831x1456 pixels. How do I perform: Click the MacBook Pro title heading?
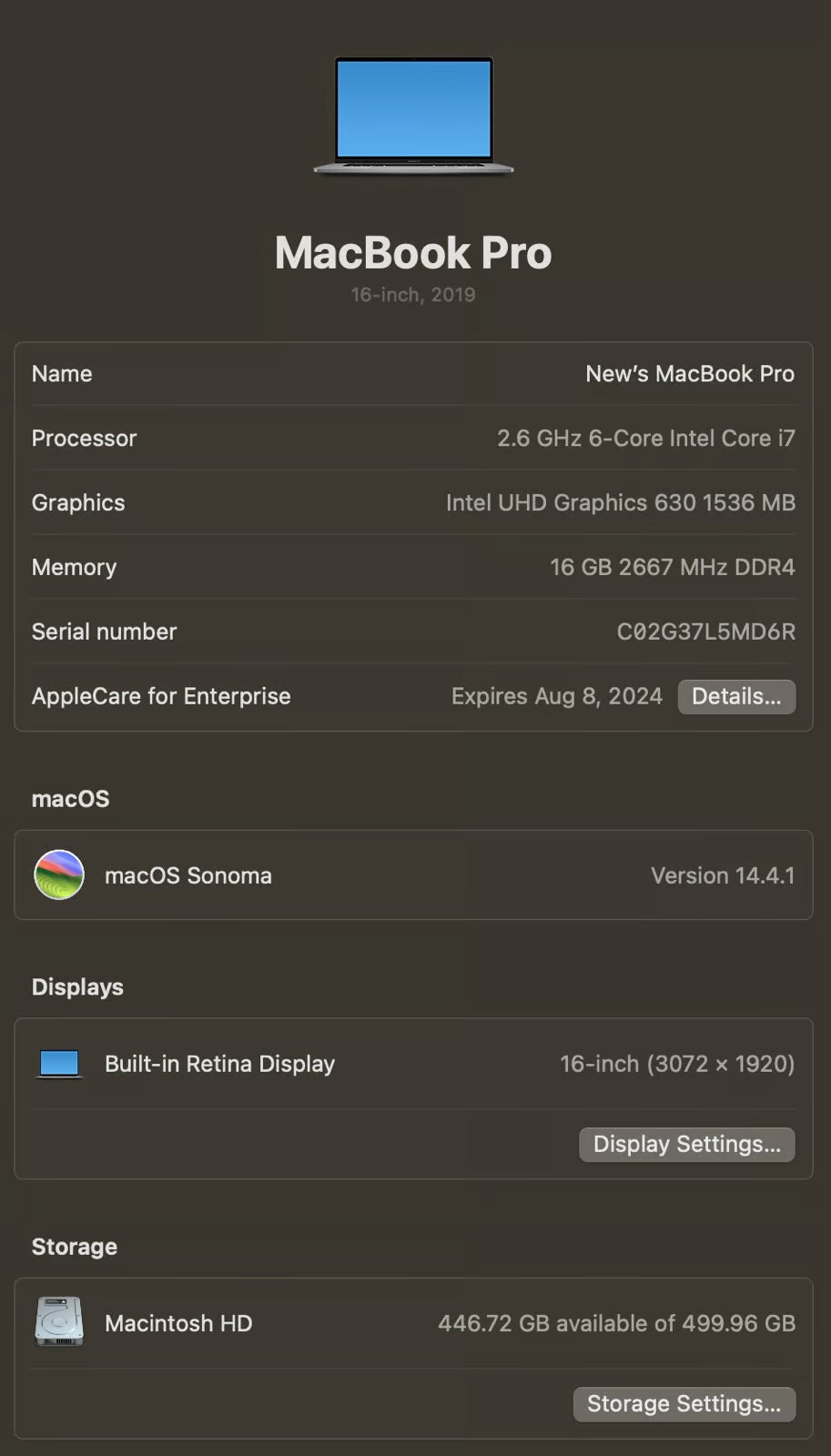[x=413, y=253]
